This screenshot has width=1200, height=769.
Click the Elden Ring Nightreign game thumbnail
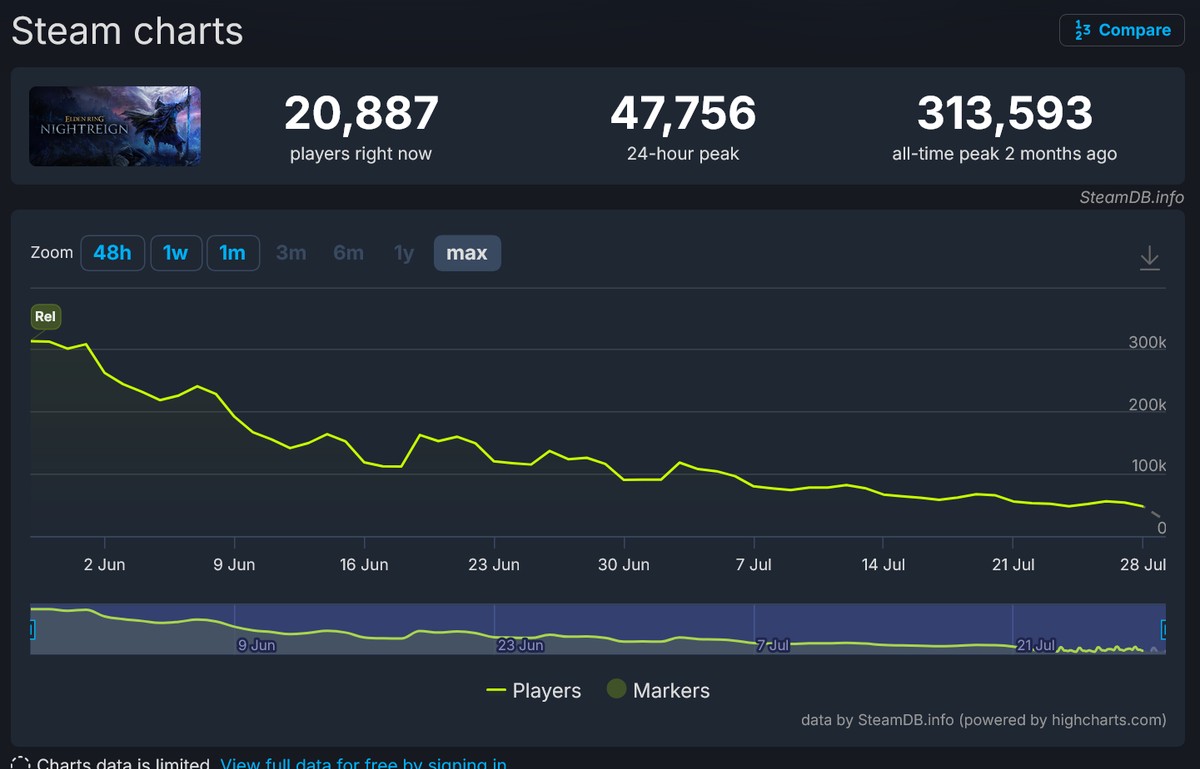coord(115,126)
